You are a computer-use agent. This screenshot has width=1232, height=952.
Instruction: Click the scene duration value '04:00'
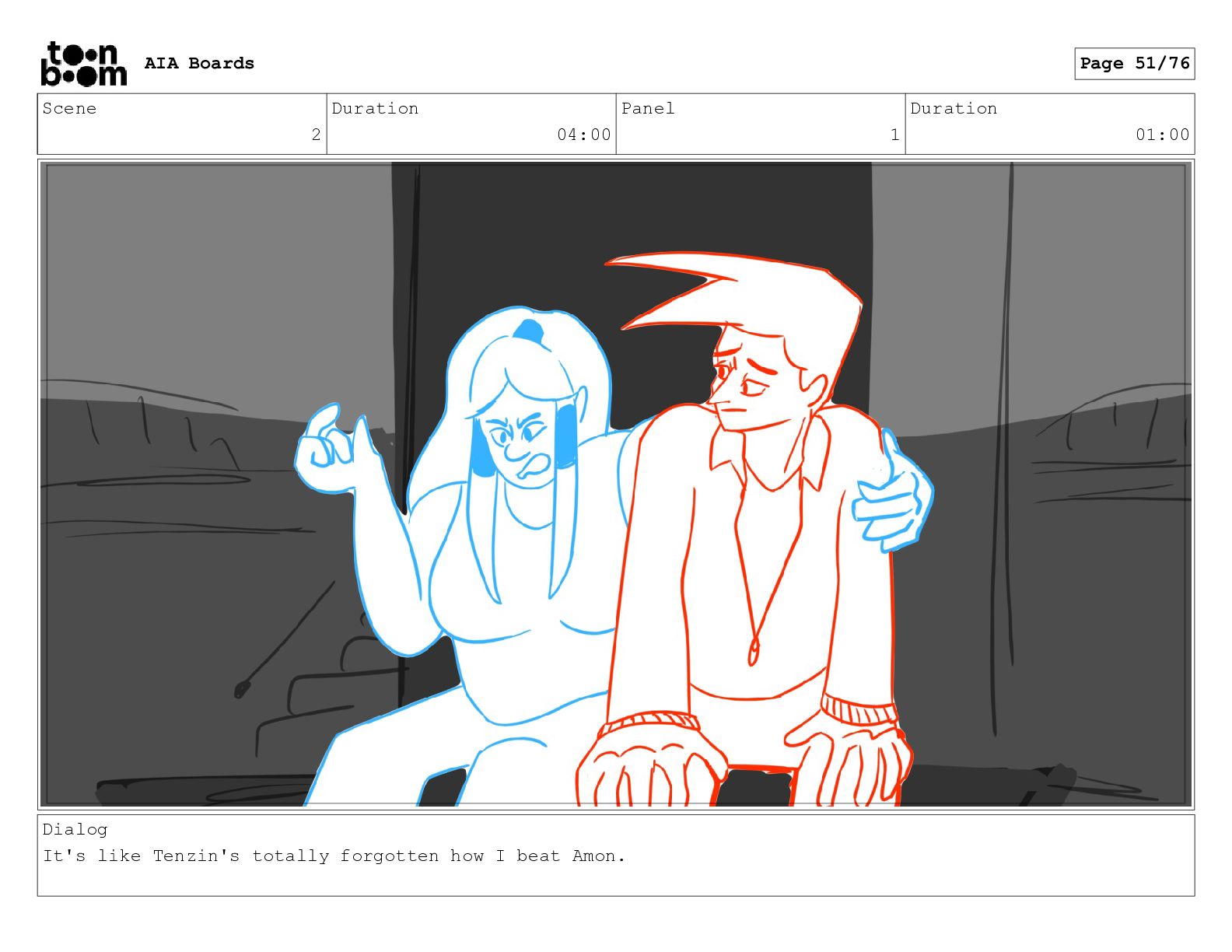click(x=584, y=135)
